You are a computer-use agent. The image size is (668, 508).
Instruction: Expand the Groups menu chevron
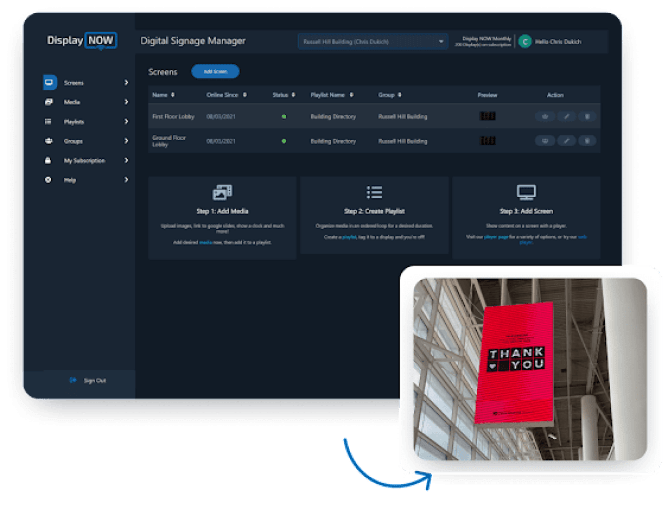pyautogui.click(x=126, y=141)
